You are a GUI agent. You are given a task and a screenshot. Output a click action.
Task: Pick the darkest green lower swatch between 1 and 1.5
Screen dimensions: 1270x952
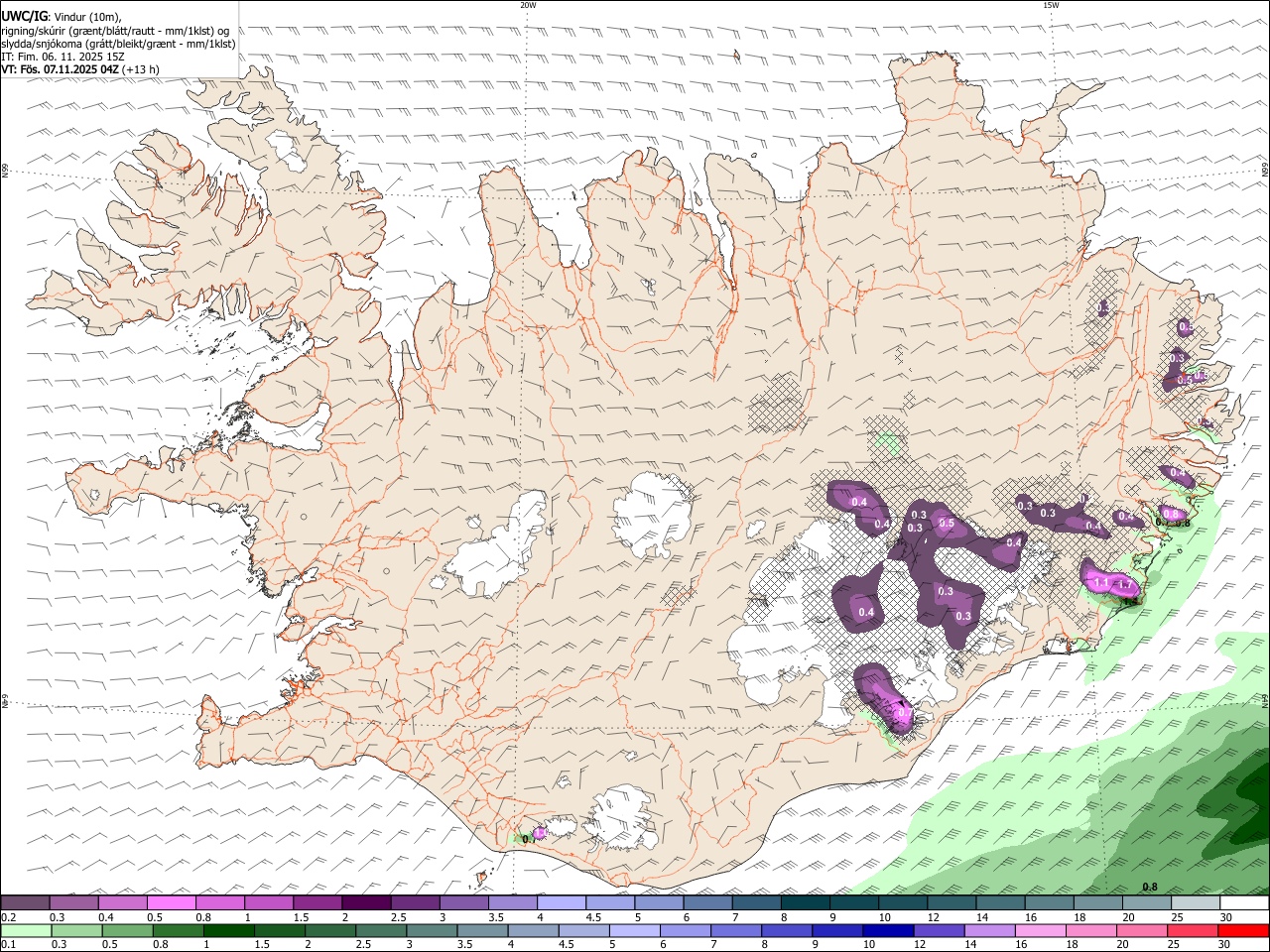228,930
